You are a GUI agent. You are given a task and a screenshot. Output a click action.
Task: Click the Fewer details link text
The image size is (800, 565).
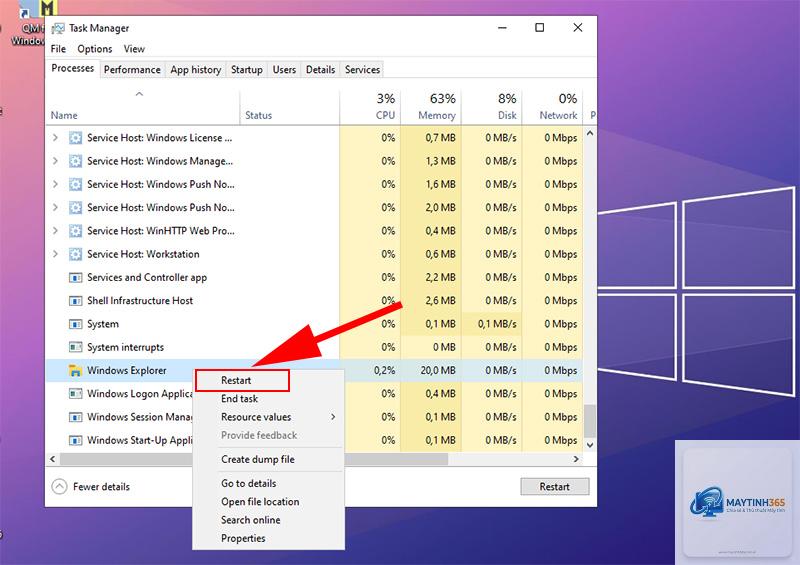[x=101, y=487]
